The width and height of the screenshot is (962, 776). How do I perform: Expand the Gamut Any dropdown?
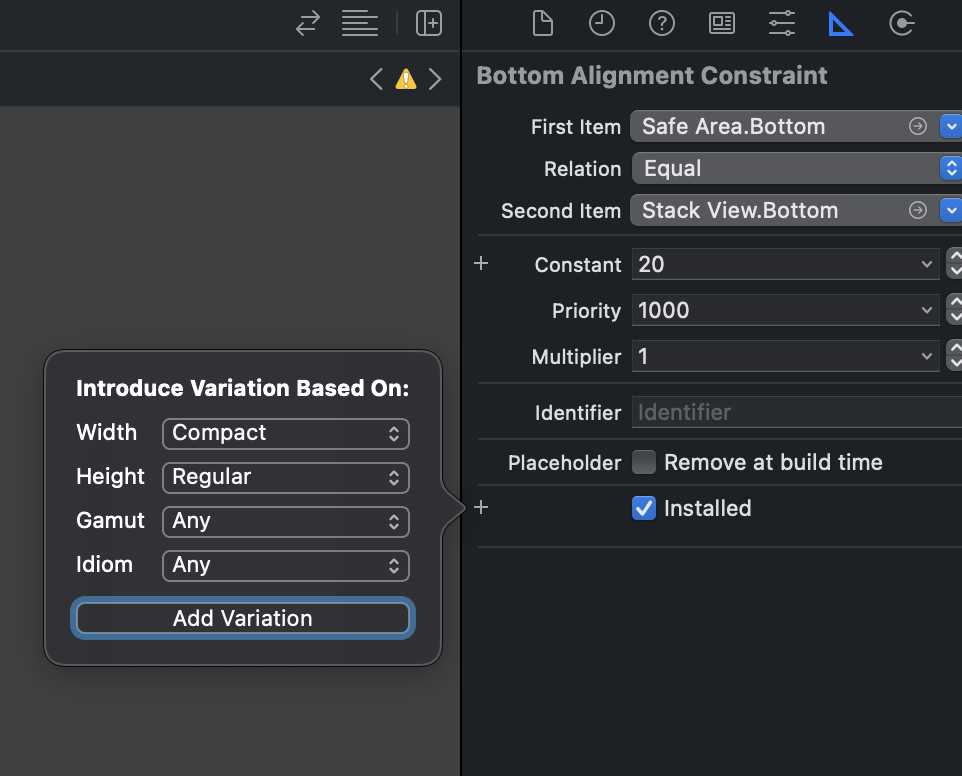(x=285, y=521)
